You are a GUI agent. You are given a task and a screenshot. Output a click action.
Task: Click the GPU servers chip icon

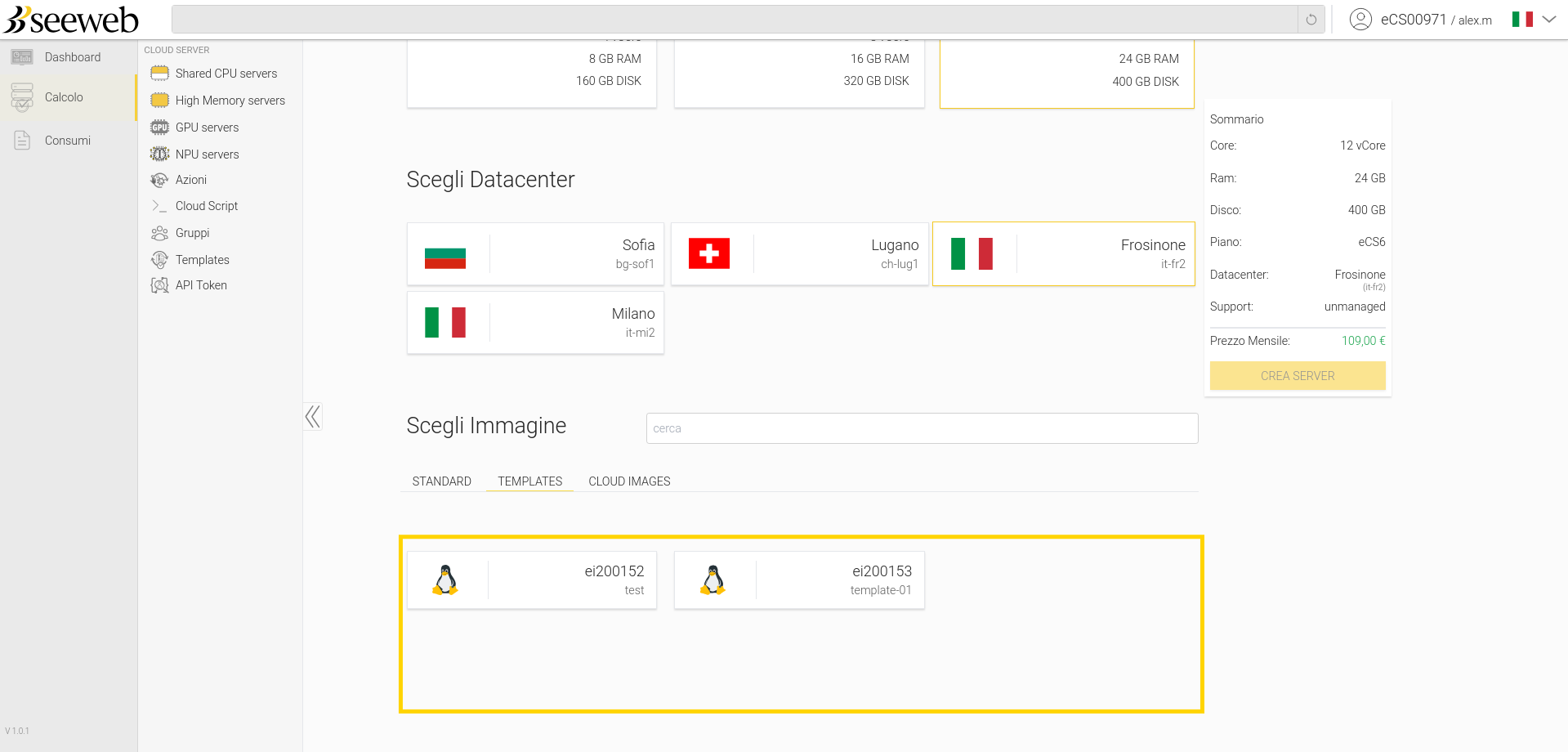coord(159,128)
